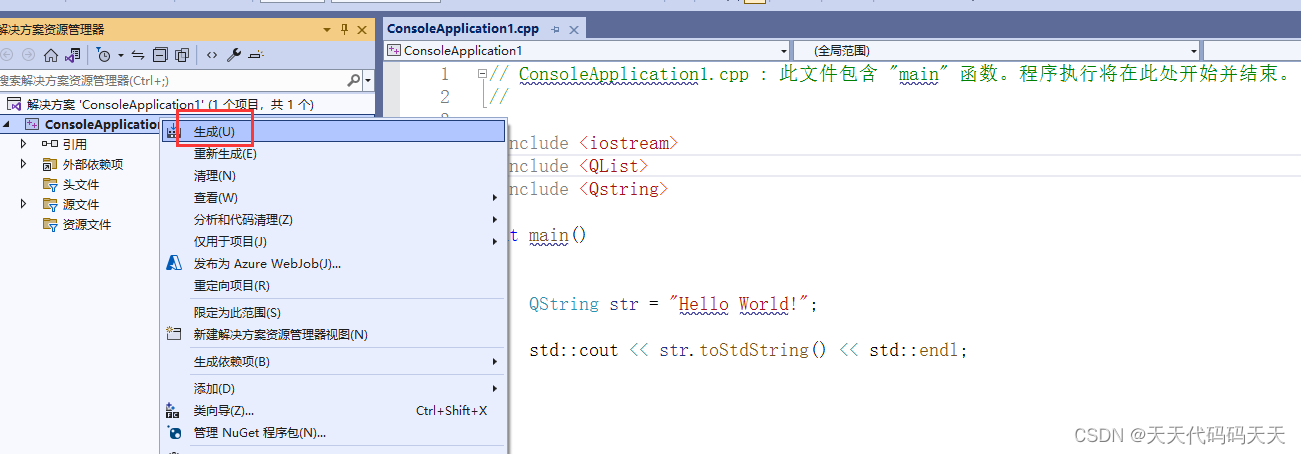Image resolution: width=1301 pixels, height=454 pixels.
Task: Open the Solution Explorer window options dropdown
Action: pos(327,30)
